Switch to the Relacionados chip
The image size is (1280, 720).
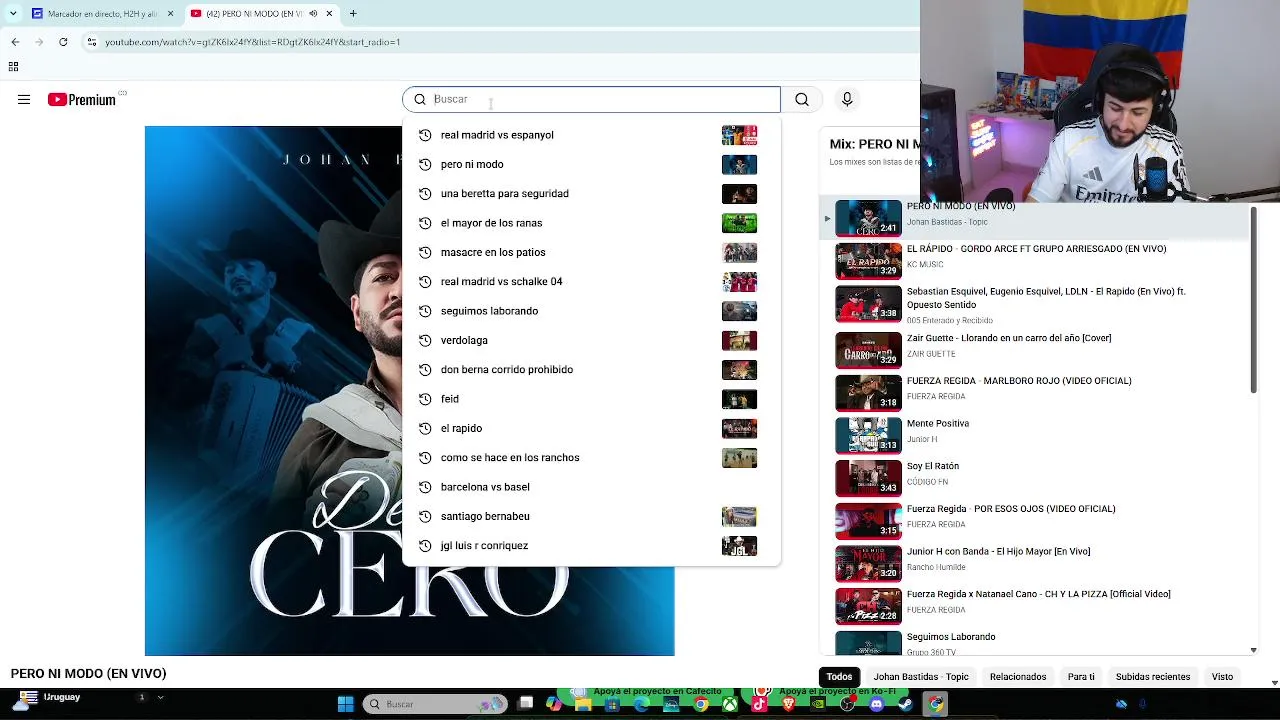point(1018,677)
